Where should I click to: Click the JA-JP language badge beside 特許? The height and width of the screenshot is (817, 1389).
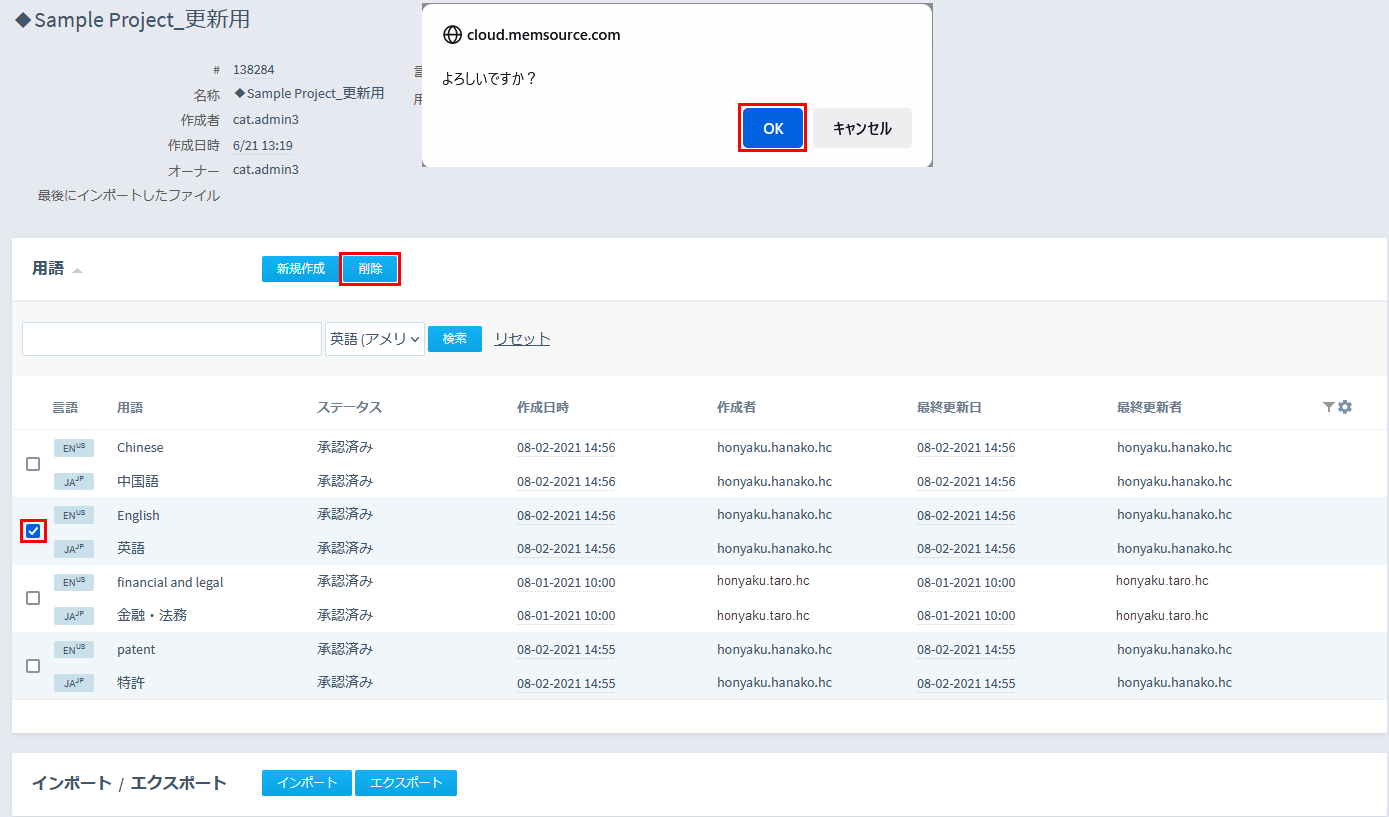pos(73,683)
